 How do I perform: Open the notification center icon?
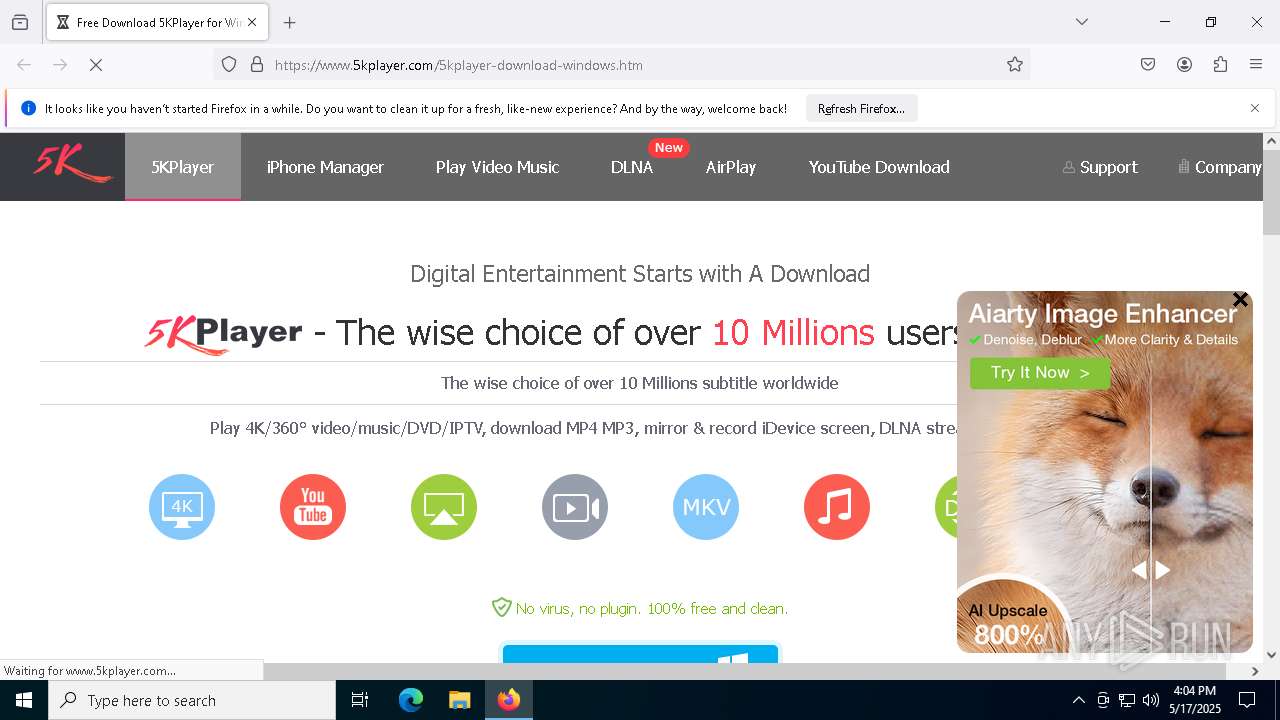[x=1247, y=700]
